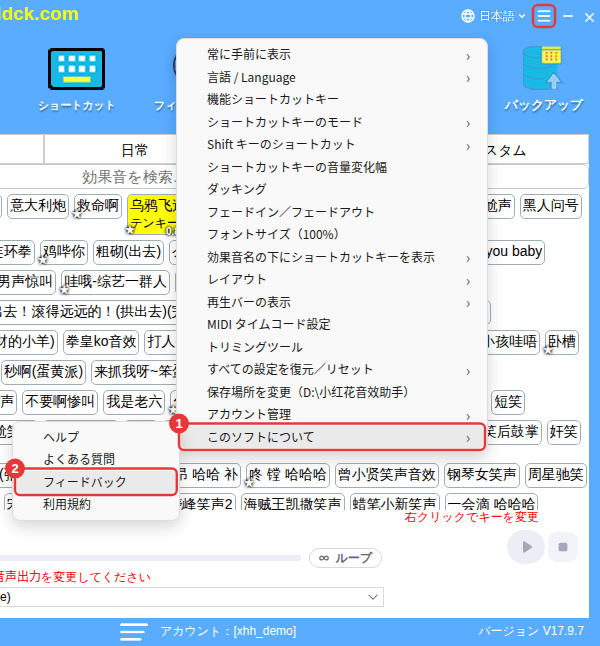
Task: Play the 不要啊惨叫 sound effect
Action: pyautogui.click(x=60, y=402)
